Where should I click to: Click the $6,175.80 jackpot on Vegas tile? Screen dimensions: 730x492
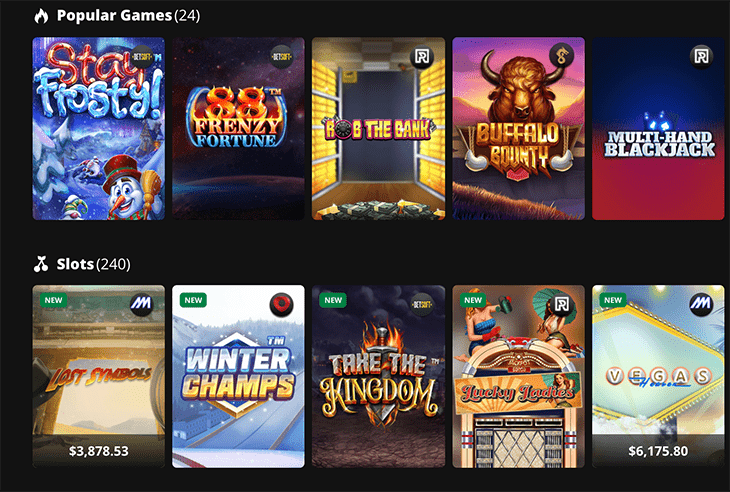coord(658,451)
